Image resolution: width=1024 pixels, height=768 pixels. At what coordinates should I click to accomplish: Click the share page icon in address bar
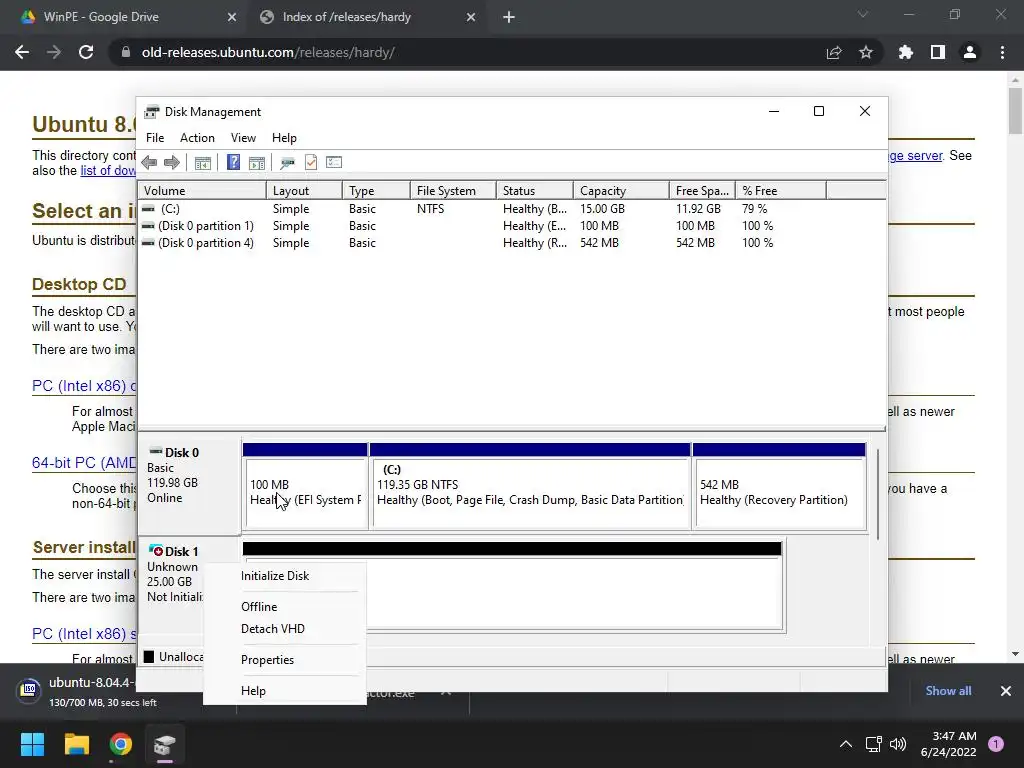click(x=834, y=52)
